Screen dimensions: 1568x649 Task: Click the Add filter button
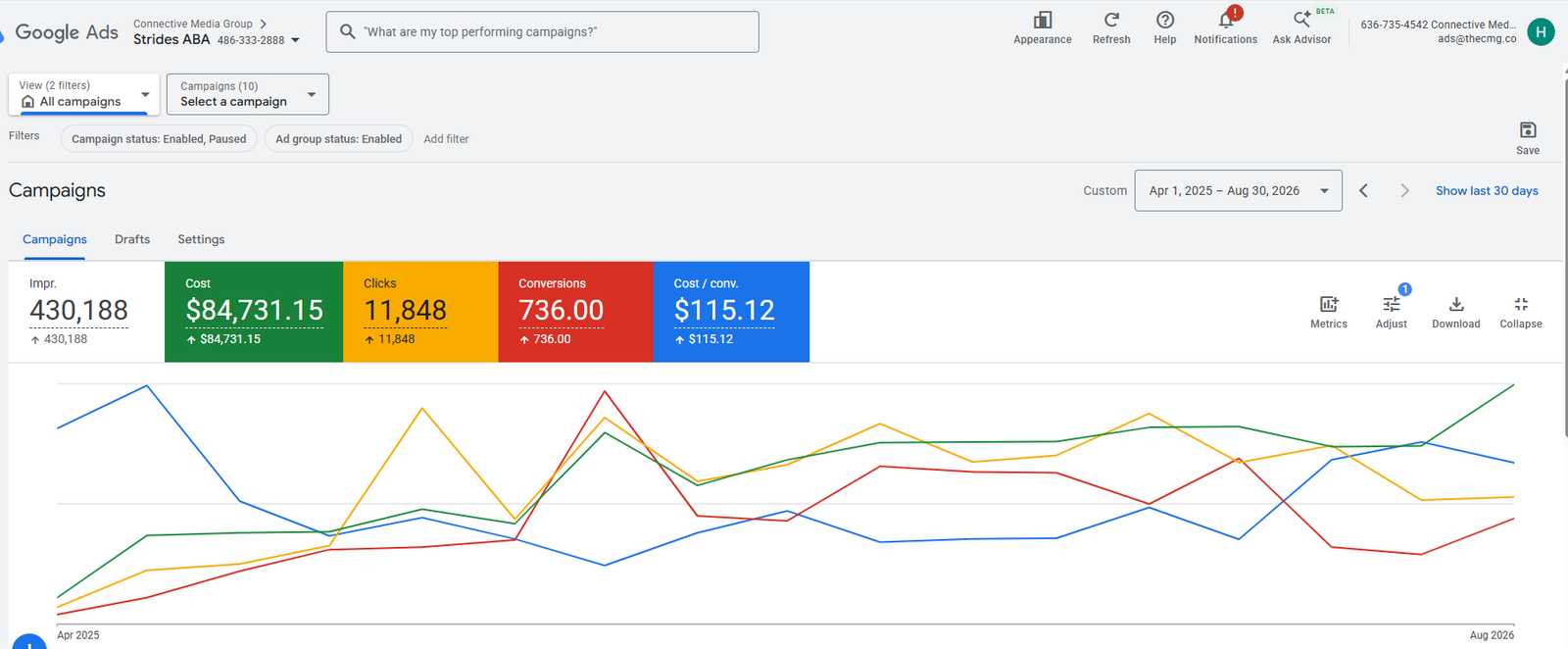pos(446,139)
